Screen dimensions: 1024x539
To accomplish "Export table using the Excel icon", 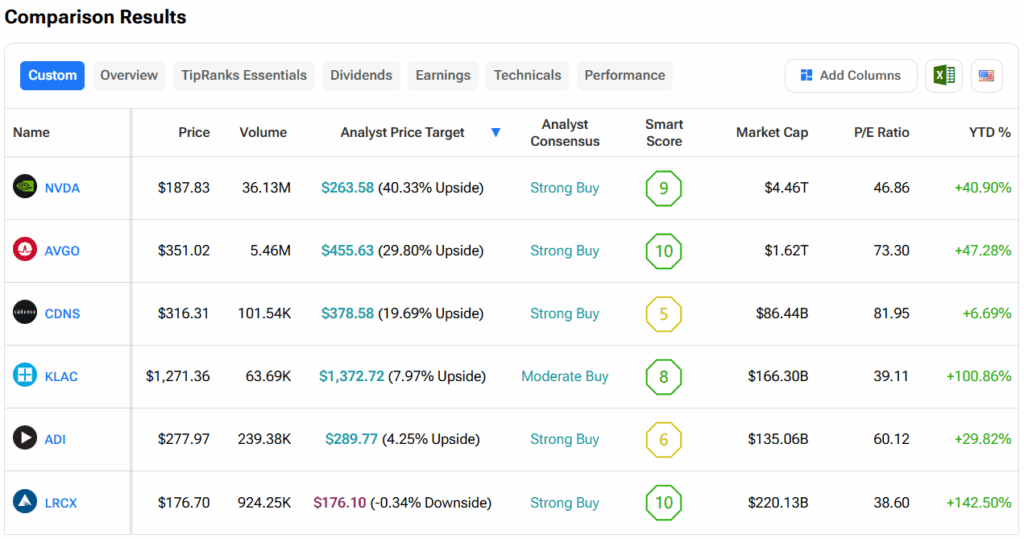I will (x=943, y=76).
